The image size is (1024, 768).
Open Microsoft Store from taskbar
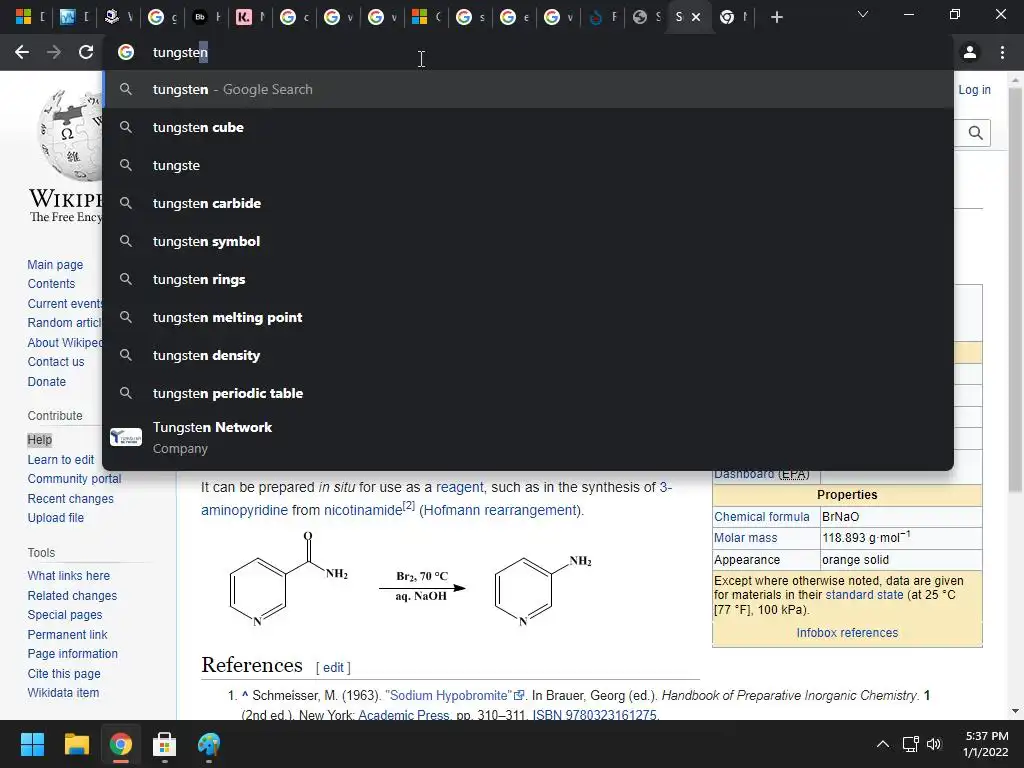coord(165,744)
